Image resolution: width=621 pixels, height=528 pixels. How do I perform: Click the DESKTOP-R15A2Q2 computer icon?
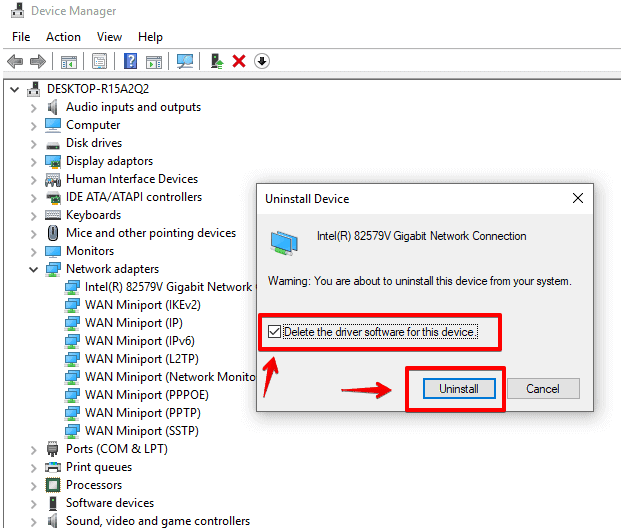click(34, 89)
